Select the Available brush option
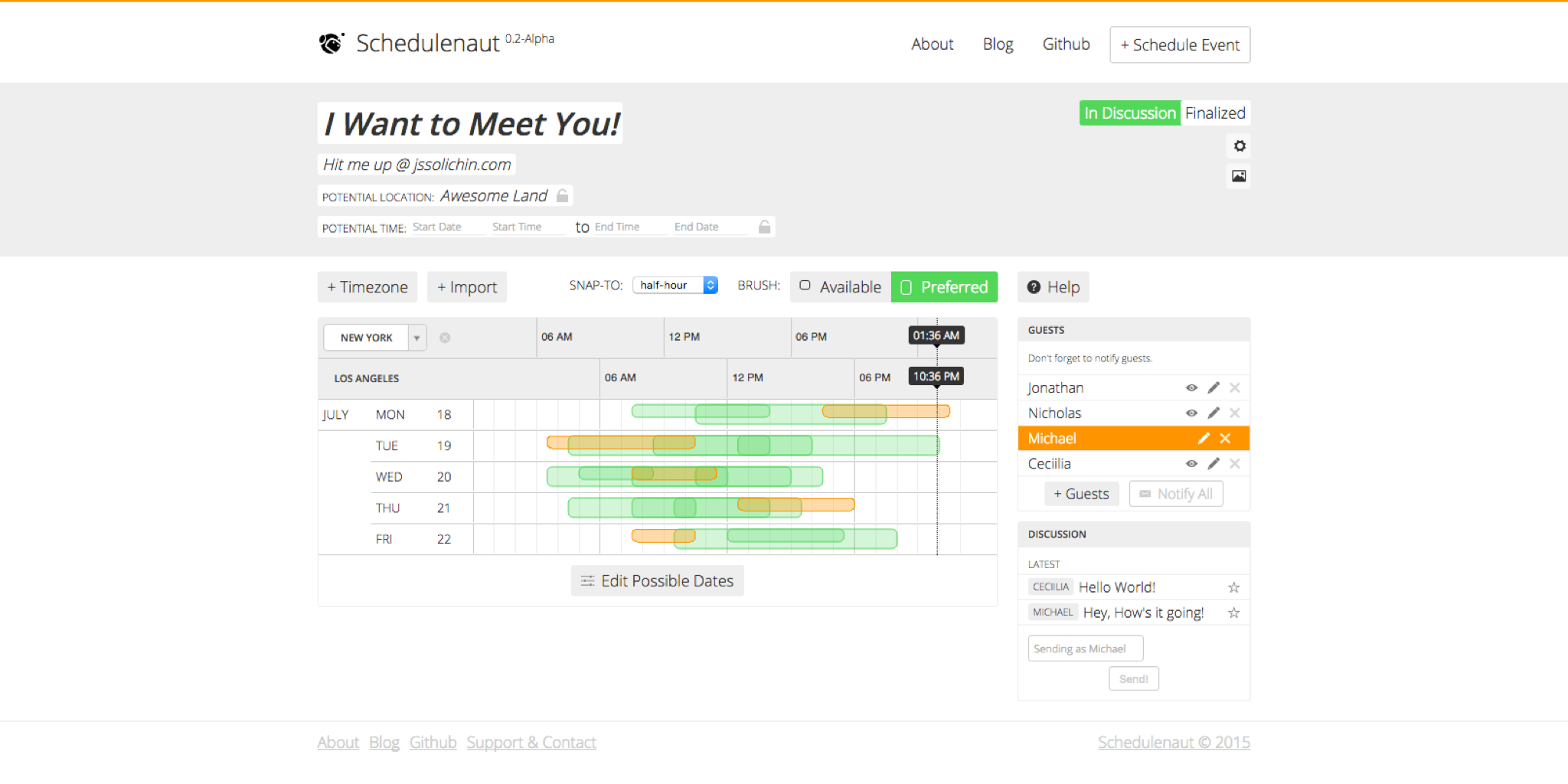1568x784 pixels. click(841, 287)
